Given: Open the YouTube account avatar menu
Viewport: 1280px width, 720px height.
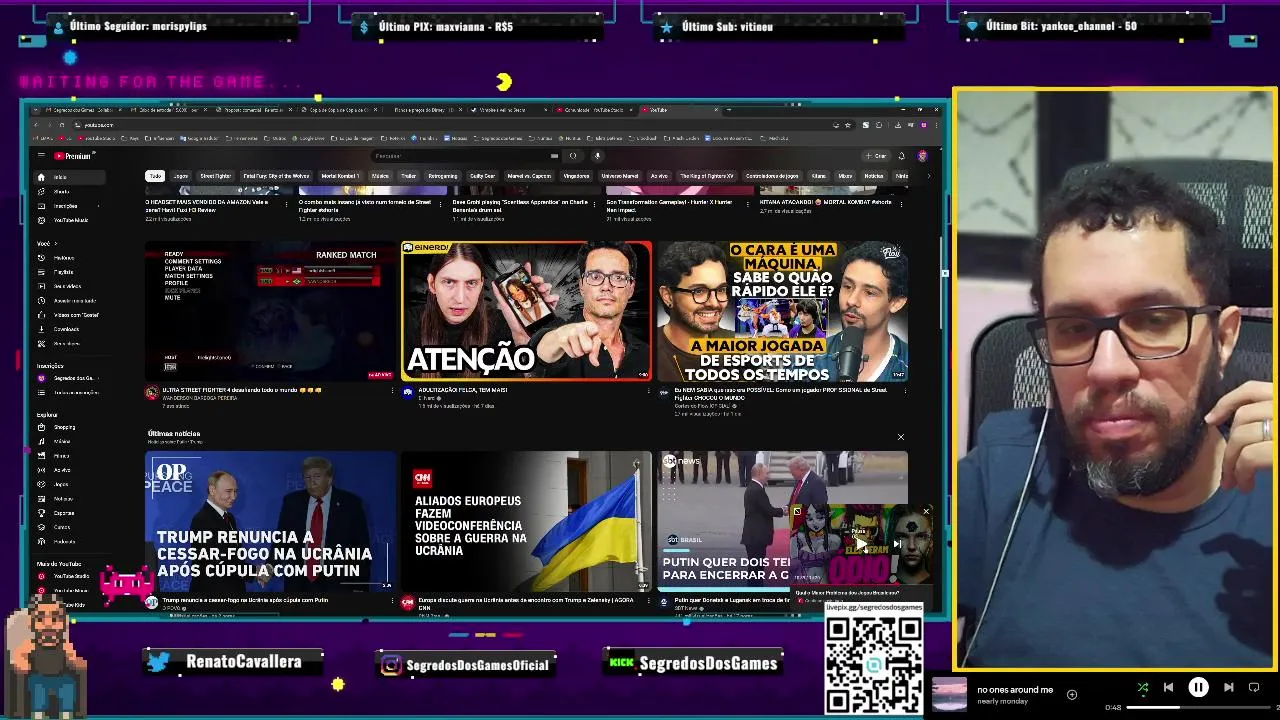Looking at the screenshot, I should (922, 156).
